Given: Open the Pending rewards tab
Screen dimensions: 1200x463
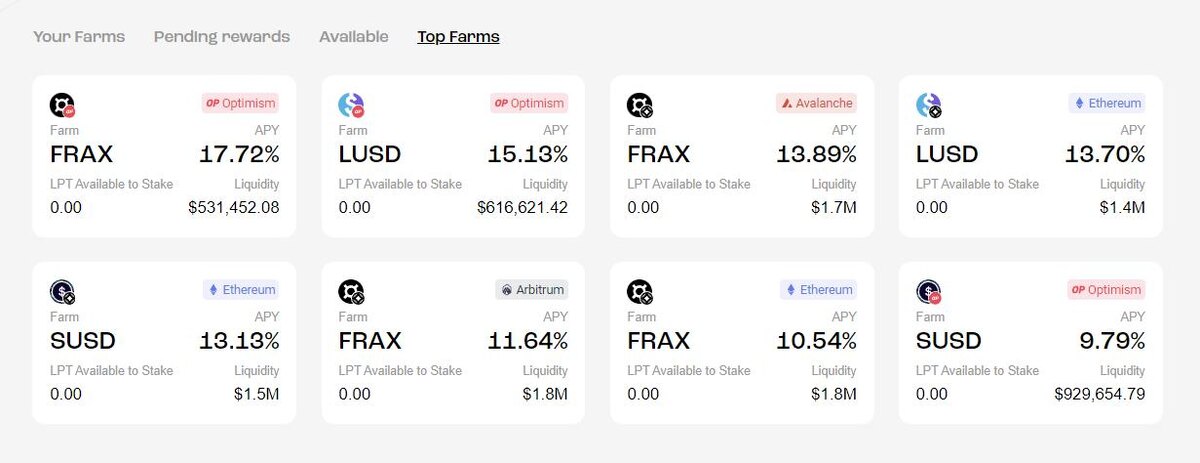Looking at the screenshot, I should pos(222,37).
